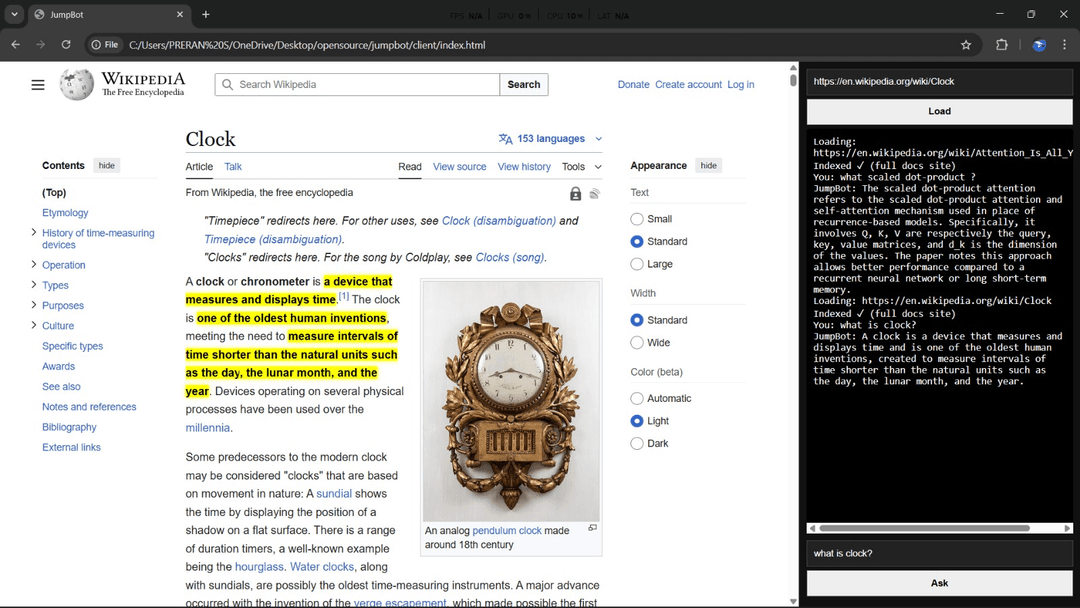
Task: Open the browser Extensions puzzle icon
Action: (x=1001, y=45)
